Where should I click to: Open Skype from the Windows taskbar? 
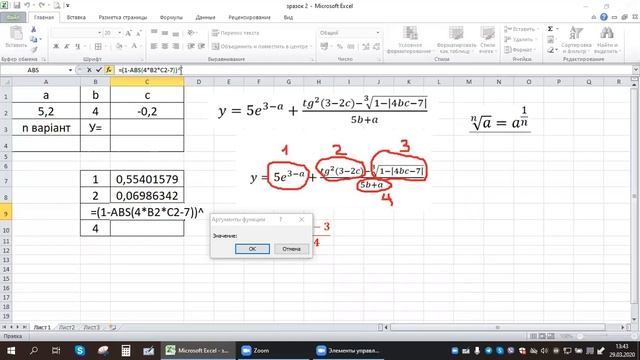pyautogui.click(x=80, y=351)
